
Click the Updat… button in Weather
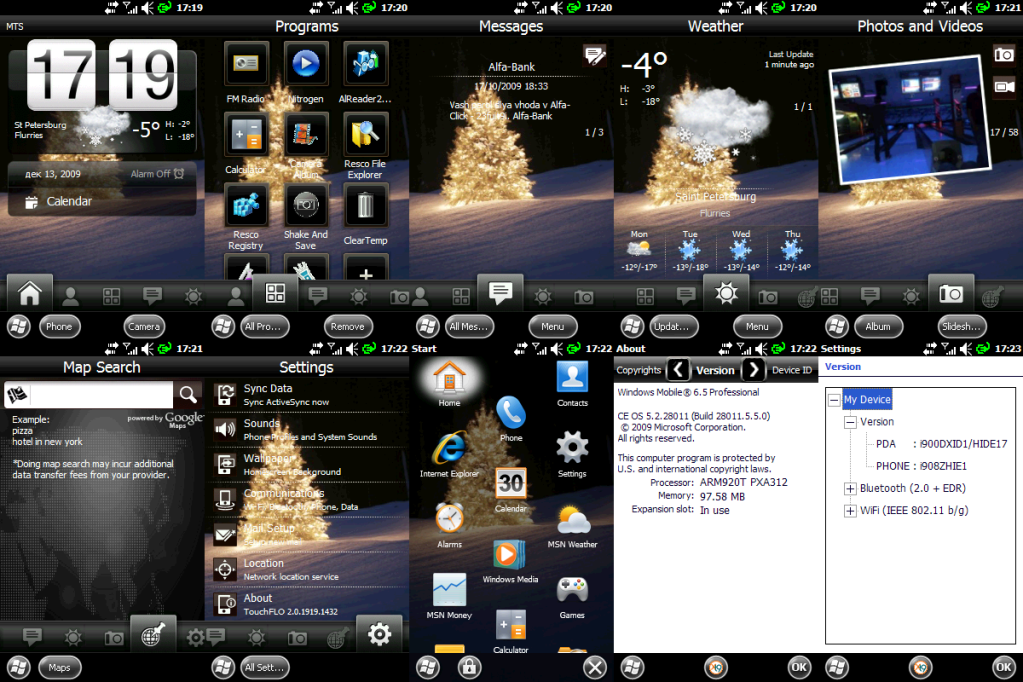click(x=674, y=326)
